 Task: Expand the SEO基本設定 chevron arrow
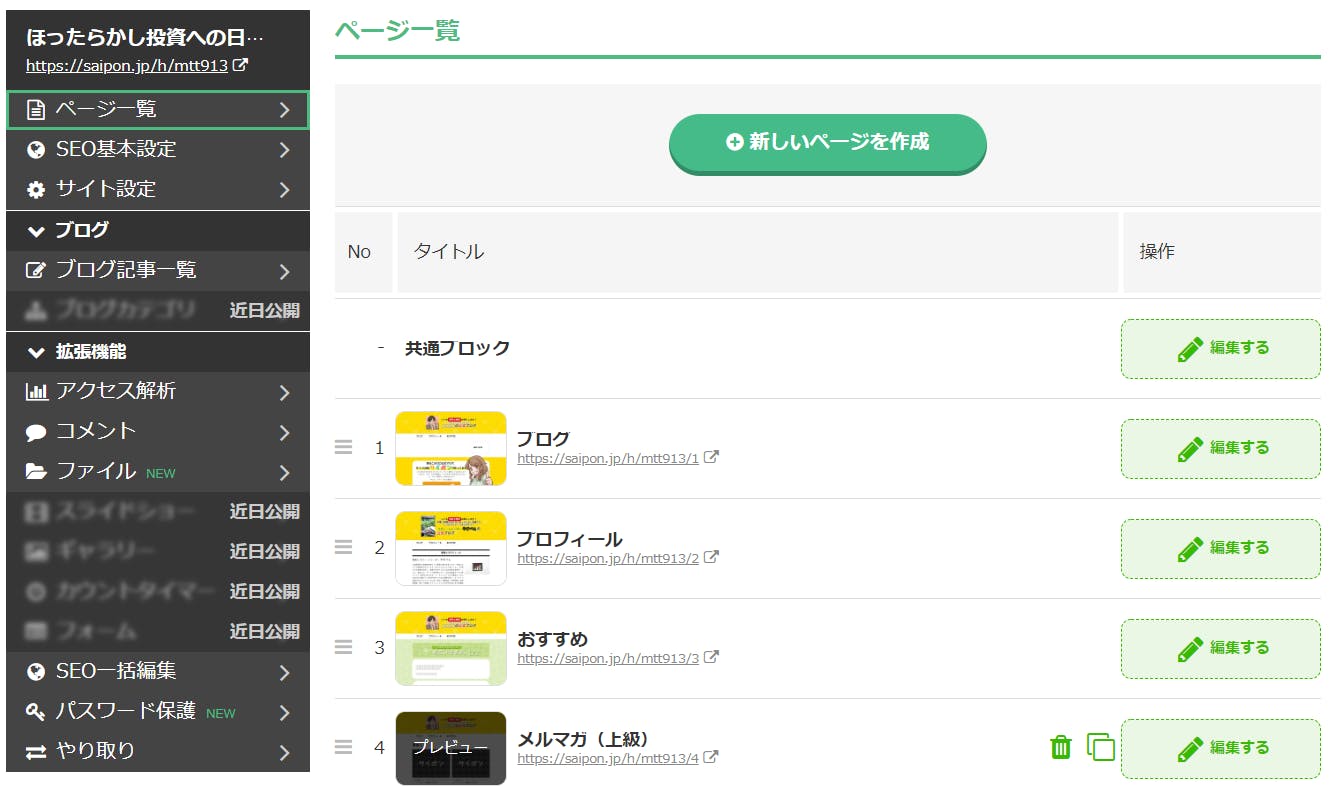click(285, 150)
